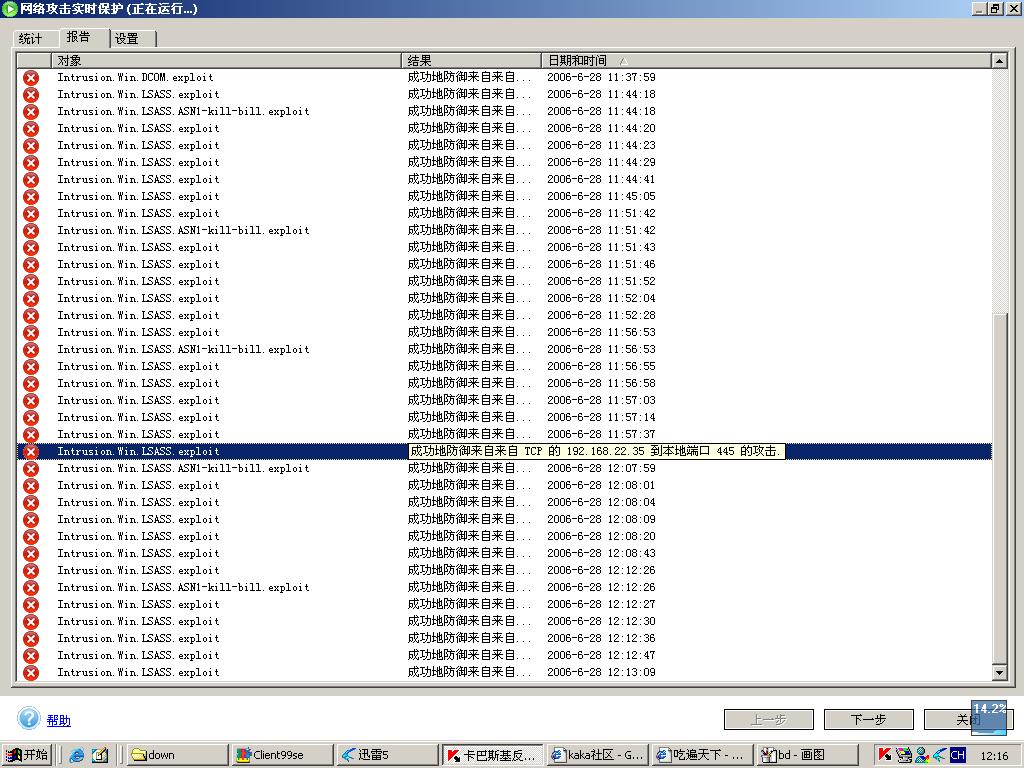This screenshot has height=768, width=1024.
Task: Click Xunlei bird icon in system tray
Action: pos(939,755)
